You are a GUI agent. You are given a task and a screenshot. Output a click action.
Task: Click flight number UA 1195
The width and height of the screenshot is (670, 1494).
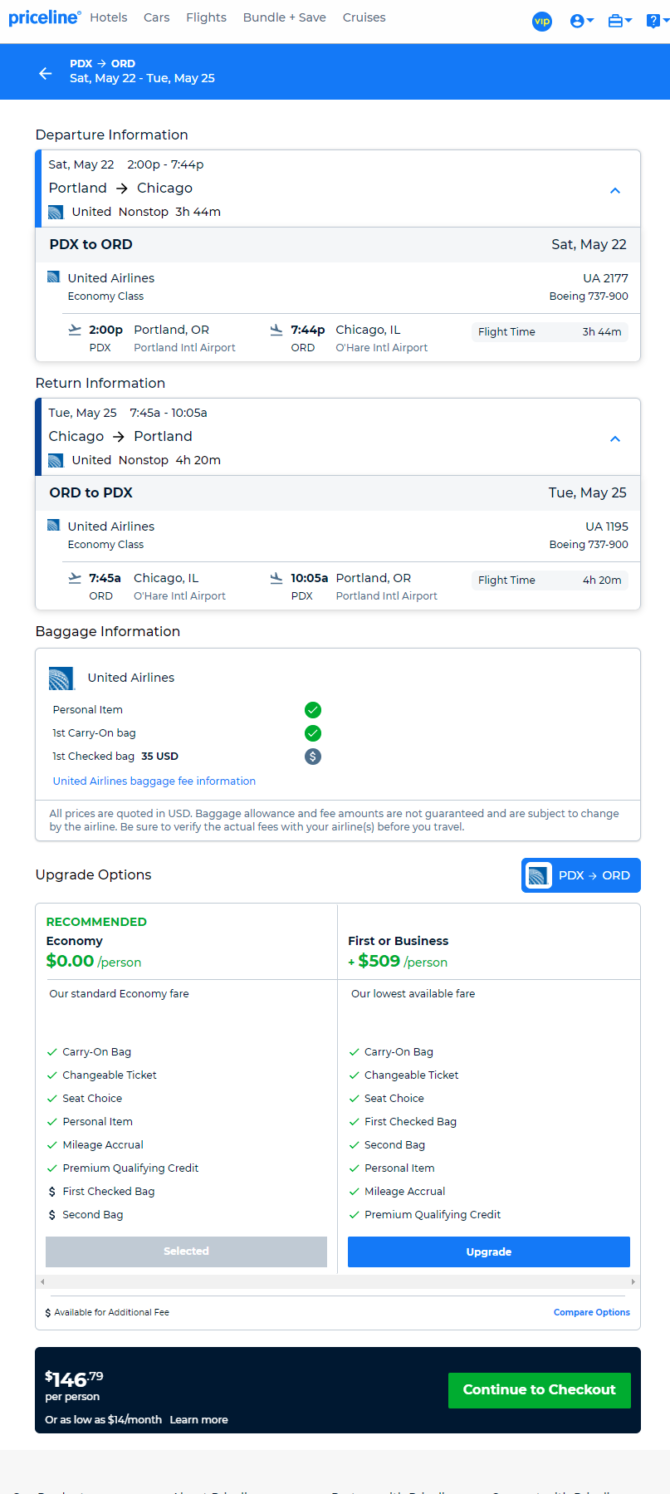pyautogui.click(x=607, y=526)
